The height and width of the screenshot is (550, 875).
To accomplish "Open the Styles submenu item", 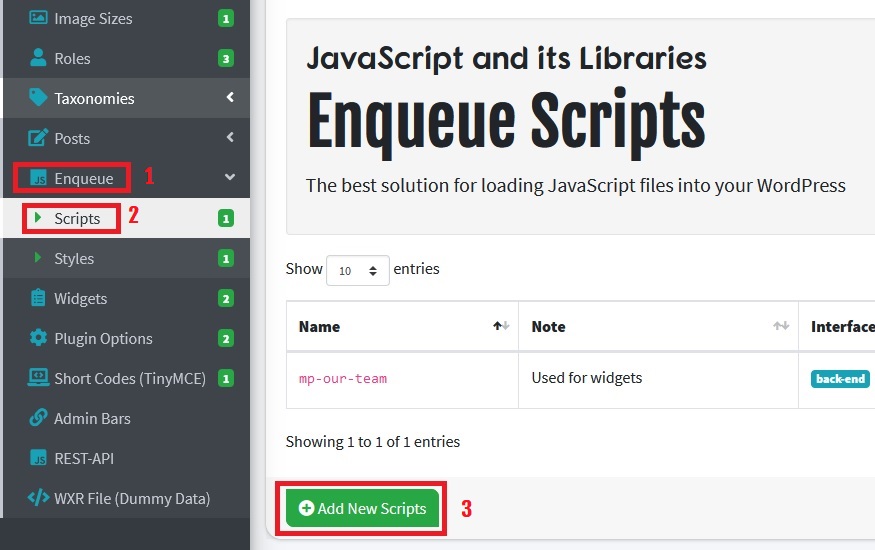I will pyautogui.click(x=74, y=258).
